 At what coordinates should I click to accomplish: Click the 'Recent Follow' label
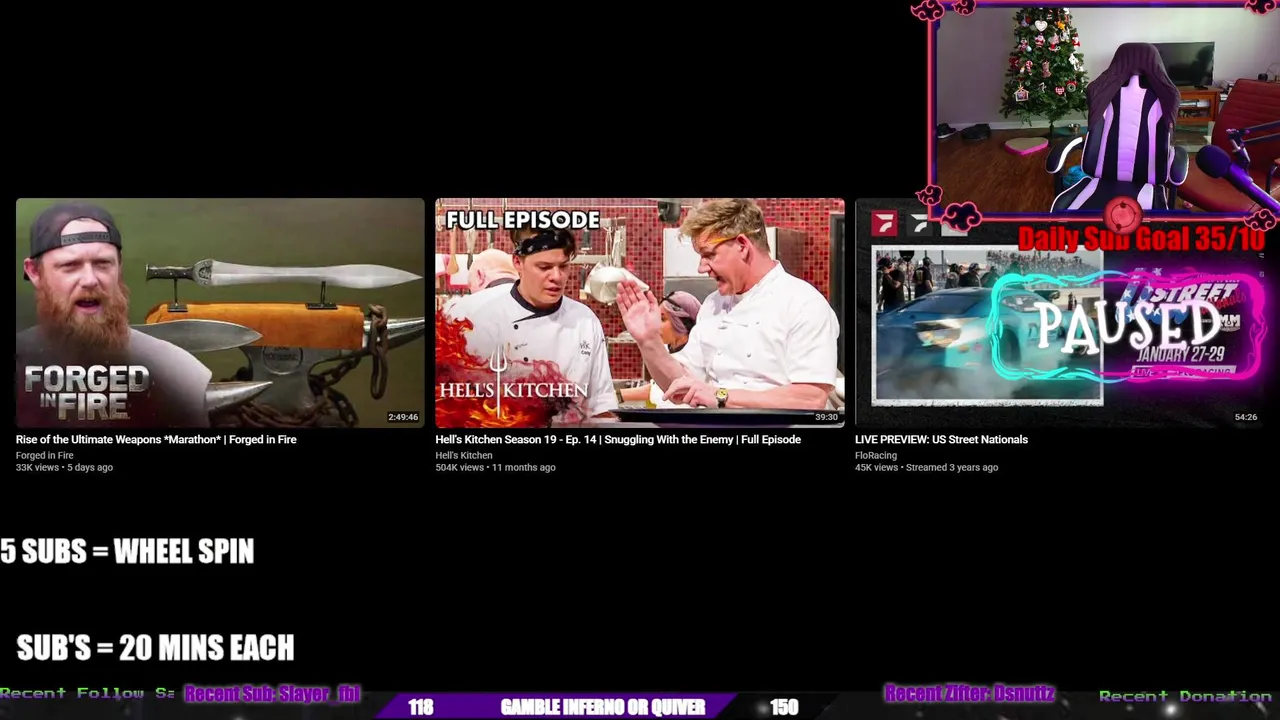87,693
